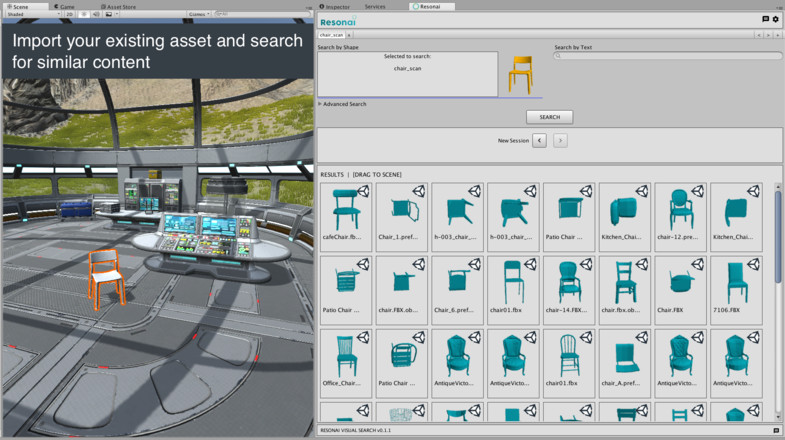Switch to the Game tab
785x440 pixels.
64,7
